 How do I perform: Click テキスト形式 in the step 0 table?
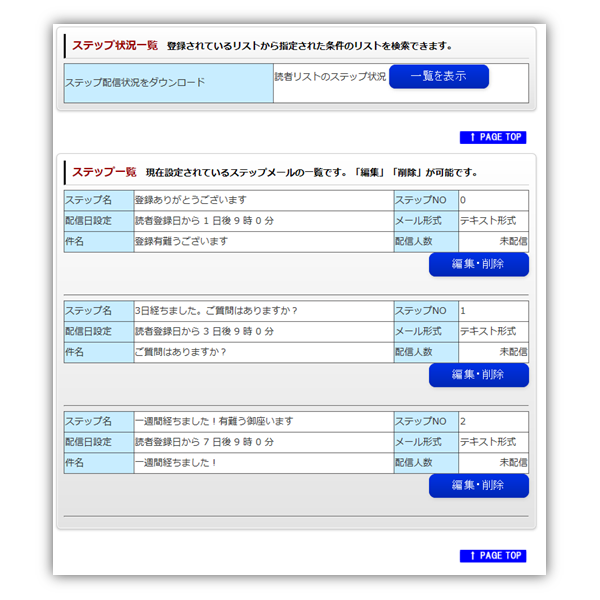[x=488, y=221]
